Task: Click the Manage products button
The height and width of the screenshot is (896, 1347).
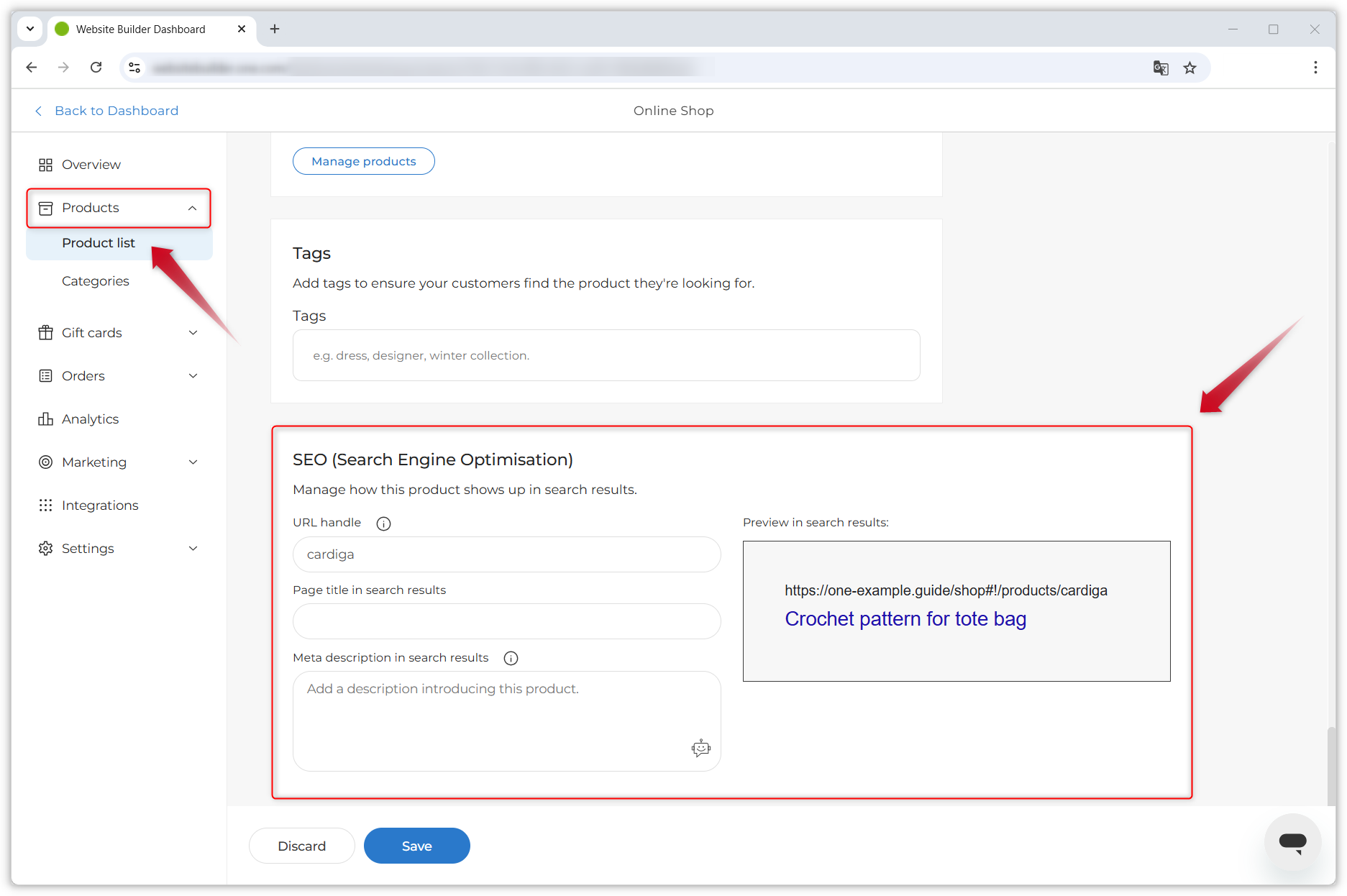Action: click(x=363, y=161)
